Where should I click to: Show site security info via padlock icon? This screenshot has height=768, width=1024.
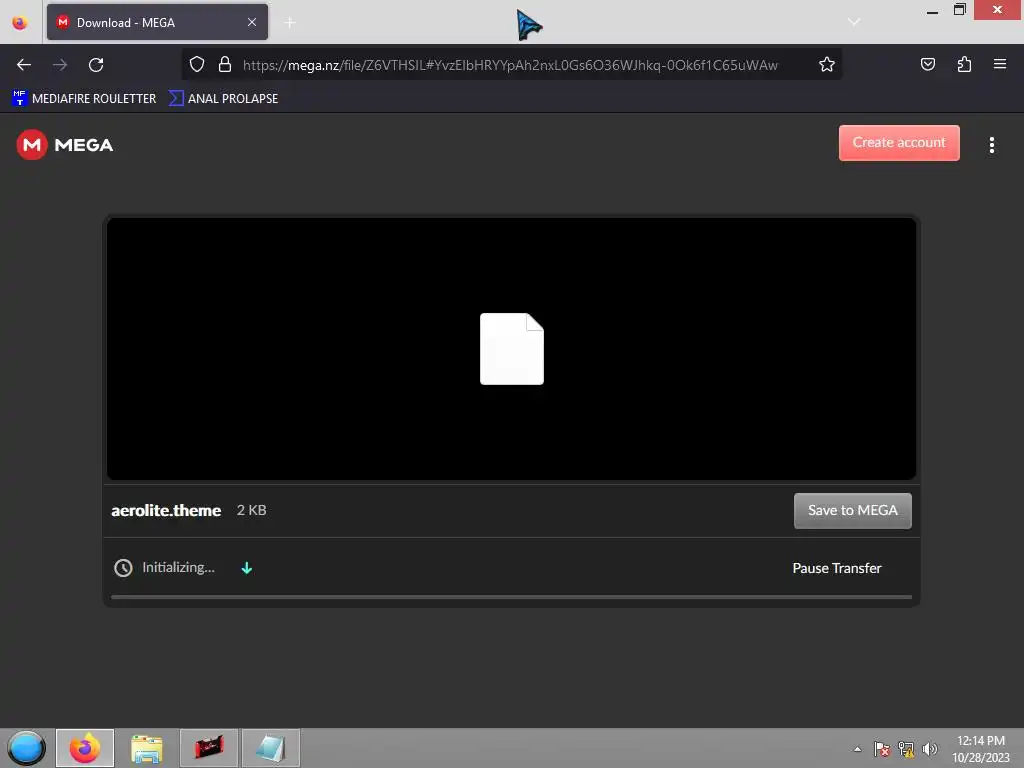coord(225,65)
